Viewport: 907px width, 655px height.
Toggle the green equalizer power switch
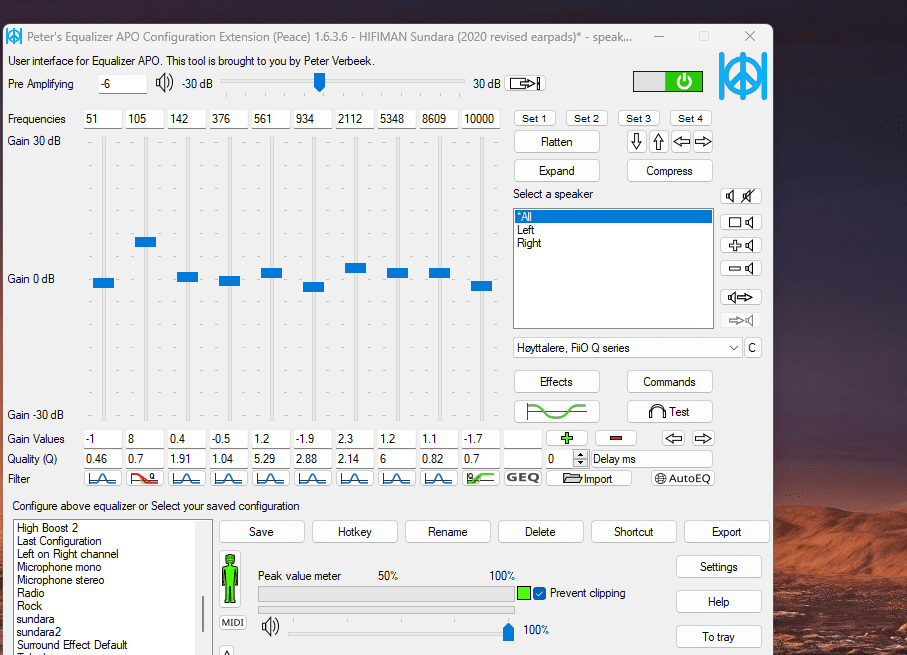click(x=668, y=82)
